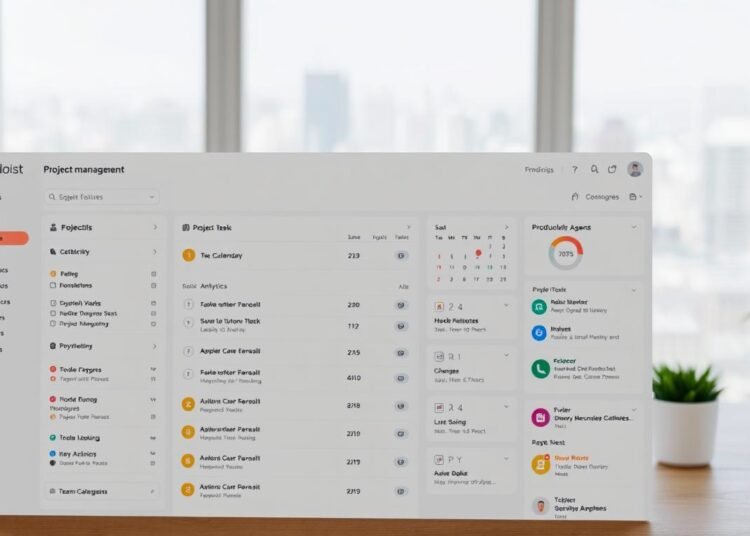Expand the Poyrtletiry section chevron
750x536 pixels.
(x=154, y=346)
